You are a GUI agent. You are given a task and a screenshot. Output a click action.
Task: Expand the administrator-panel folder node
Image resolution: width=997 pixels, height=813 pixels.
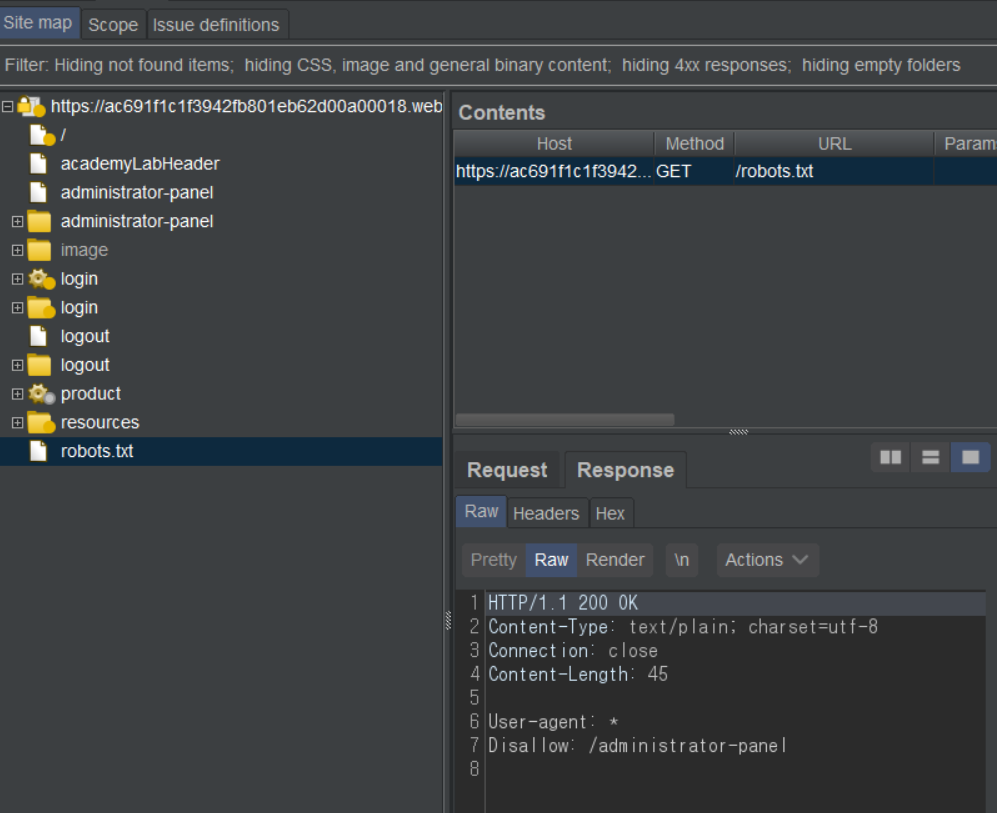pos(17,221)
